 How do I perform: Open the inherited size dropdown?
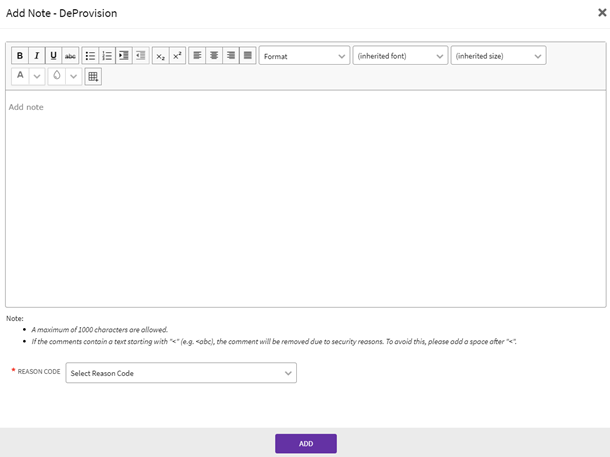click(x=498, y=56)
